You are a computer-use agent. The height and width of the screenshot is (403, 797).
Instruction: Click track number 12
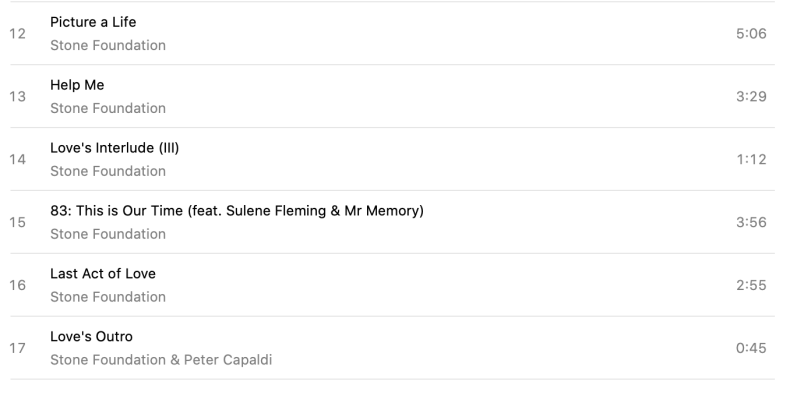point(18,34)
